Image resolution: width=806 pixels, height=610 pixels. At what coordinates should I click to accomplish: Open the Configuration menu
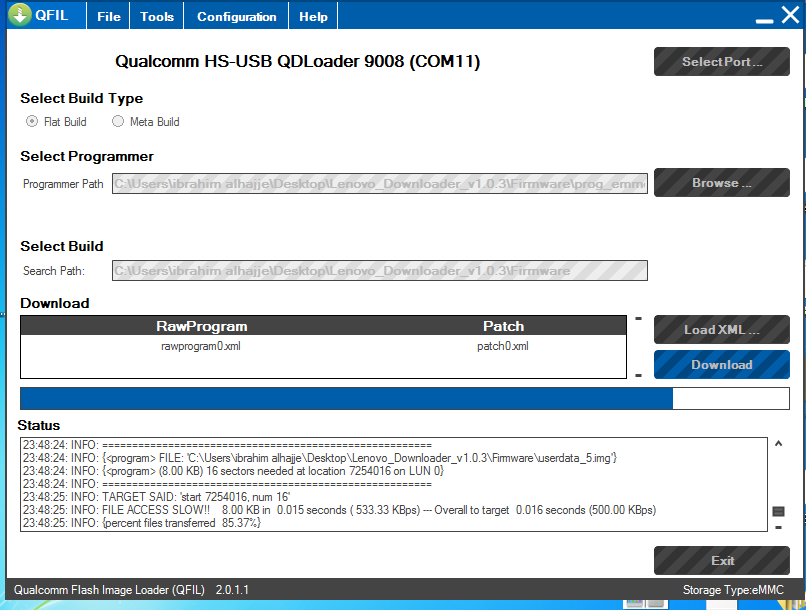coord(236,16)
